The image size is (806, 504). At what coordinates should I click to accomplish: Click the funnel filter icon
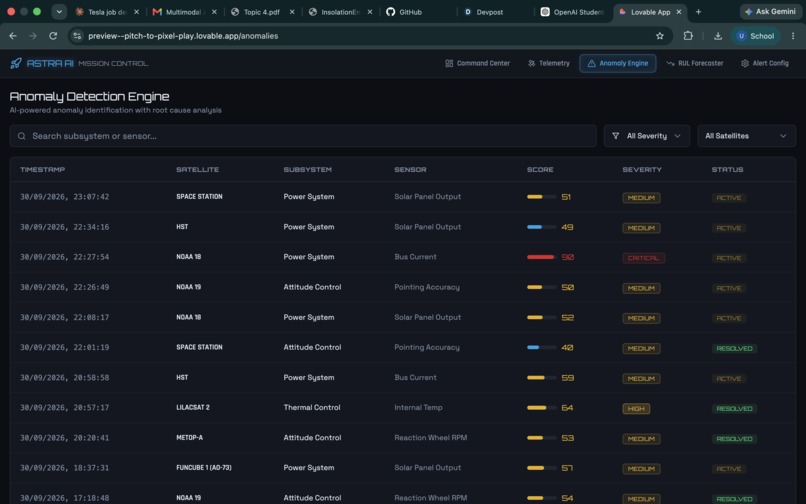[x=615, y=136]
